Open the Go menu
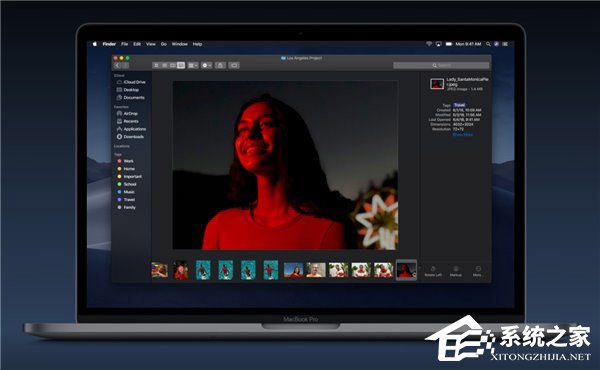This screenshot has height=370, width=600. pyautogui.click(x=164, y=44)
